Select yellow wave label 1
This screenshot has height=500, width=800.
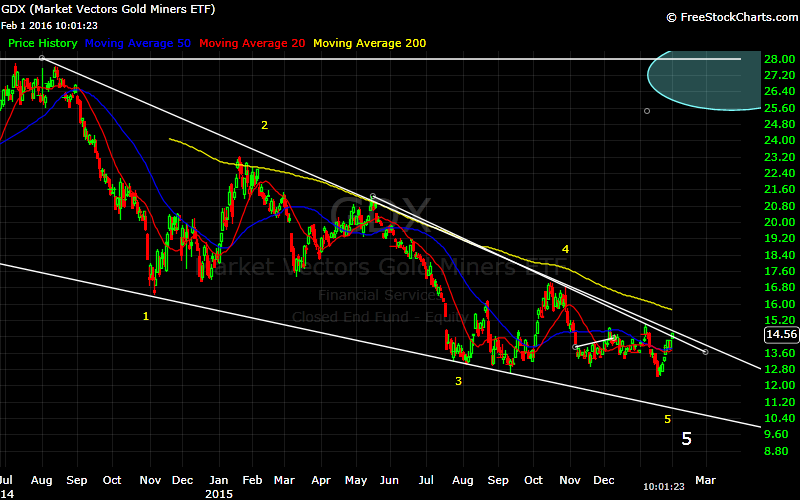click(146, 316)
